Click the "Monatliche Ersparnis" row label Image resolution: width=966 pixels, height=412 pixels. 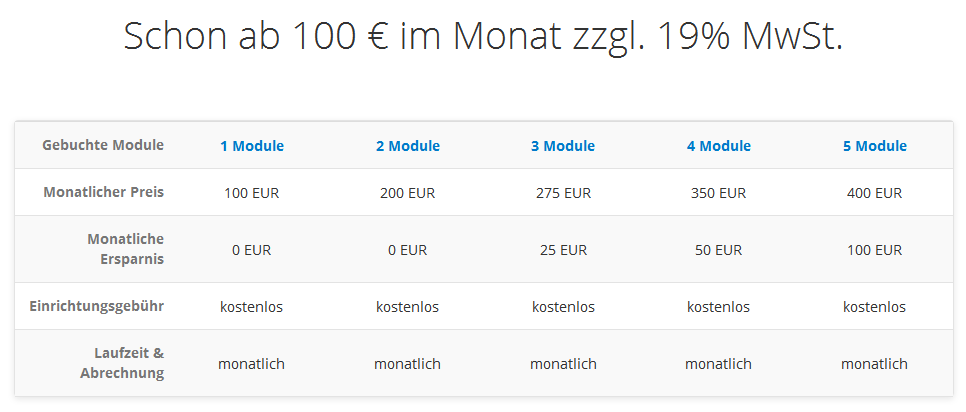(x=125, y=249)
